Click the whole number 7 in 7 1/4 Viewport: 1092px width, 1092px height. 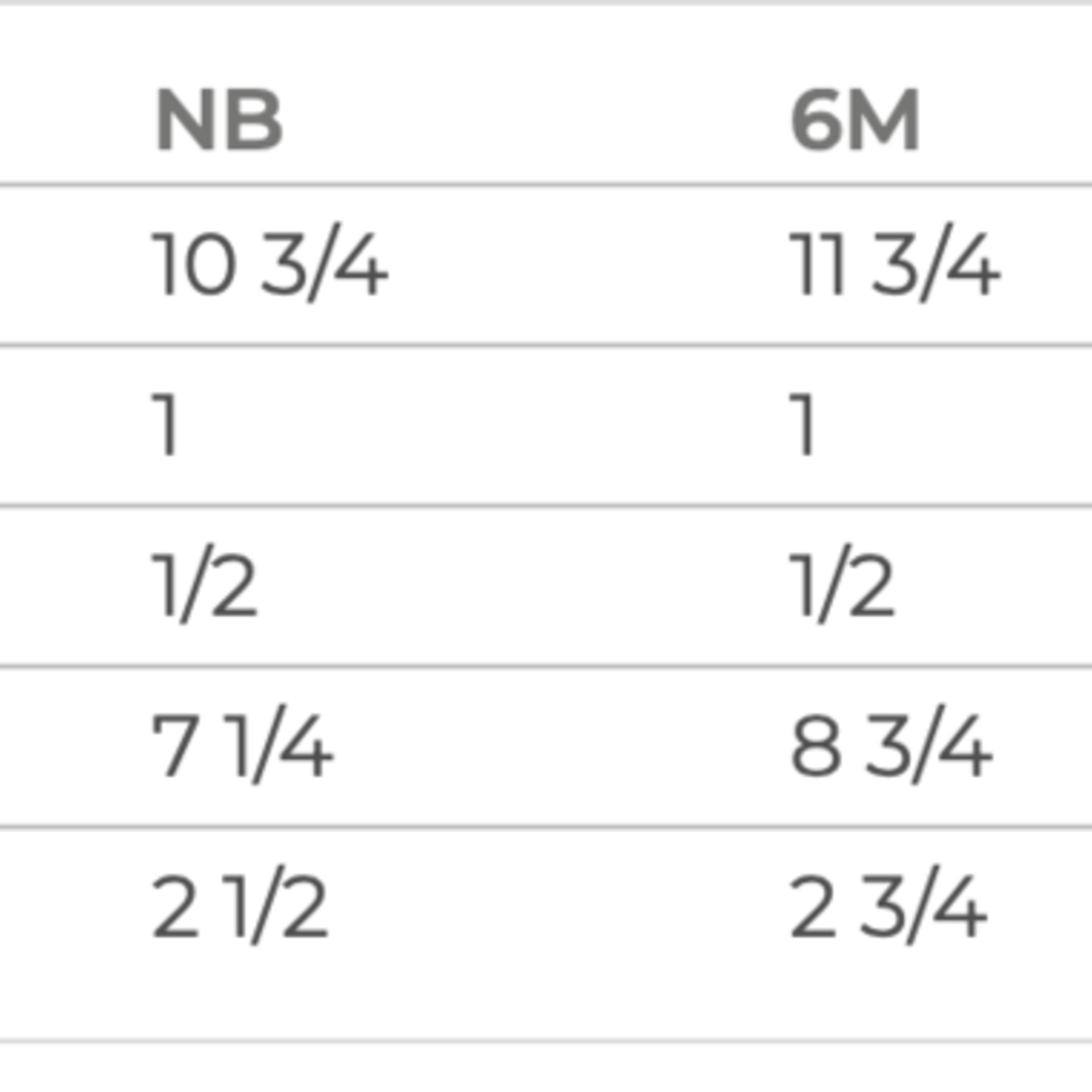click(x=175, y=746)
